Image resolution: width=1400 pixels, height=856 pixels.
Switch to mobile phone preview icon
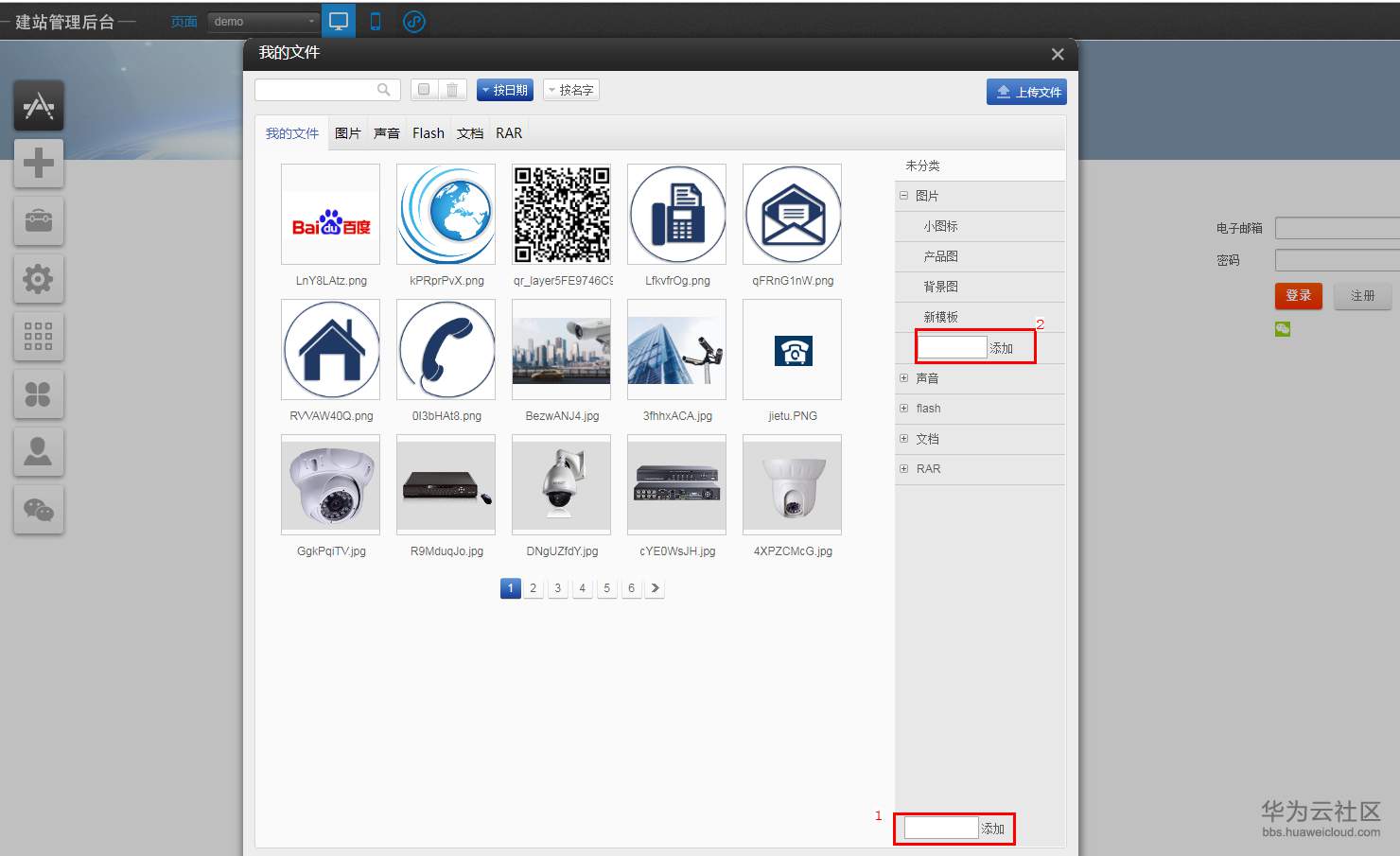pyautogui.click(x=376, y=21)
